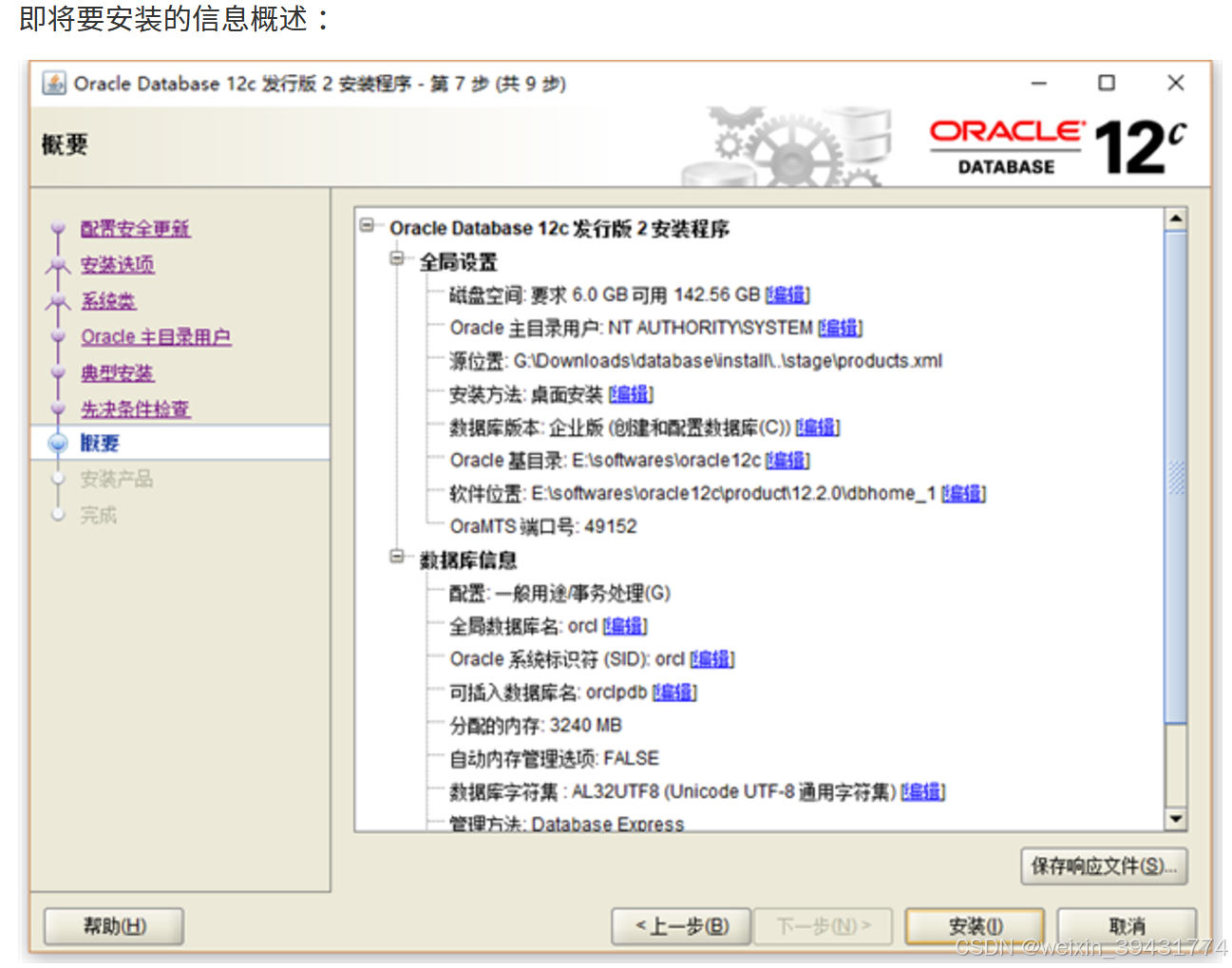Edit the 软件位置 path
Image resolution: width=1232 pixels, height=968 pixels.
(x=962, y=493)
